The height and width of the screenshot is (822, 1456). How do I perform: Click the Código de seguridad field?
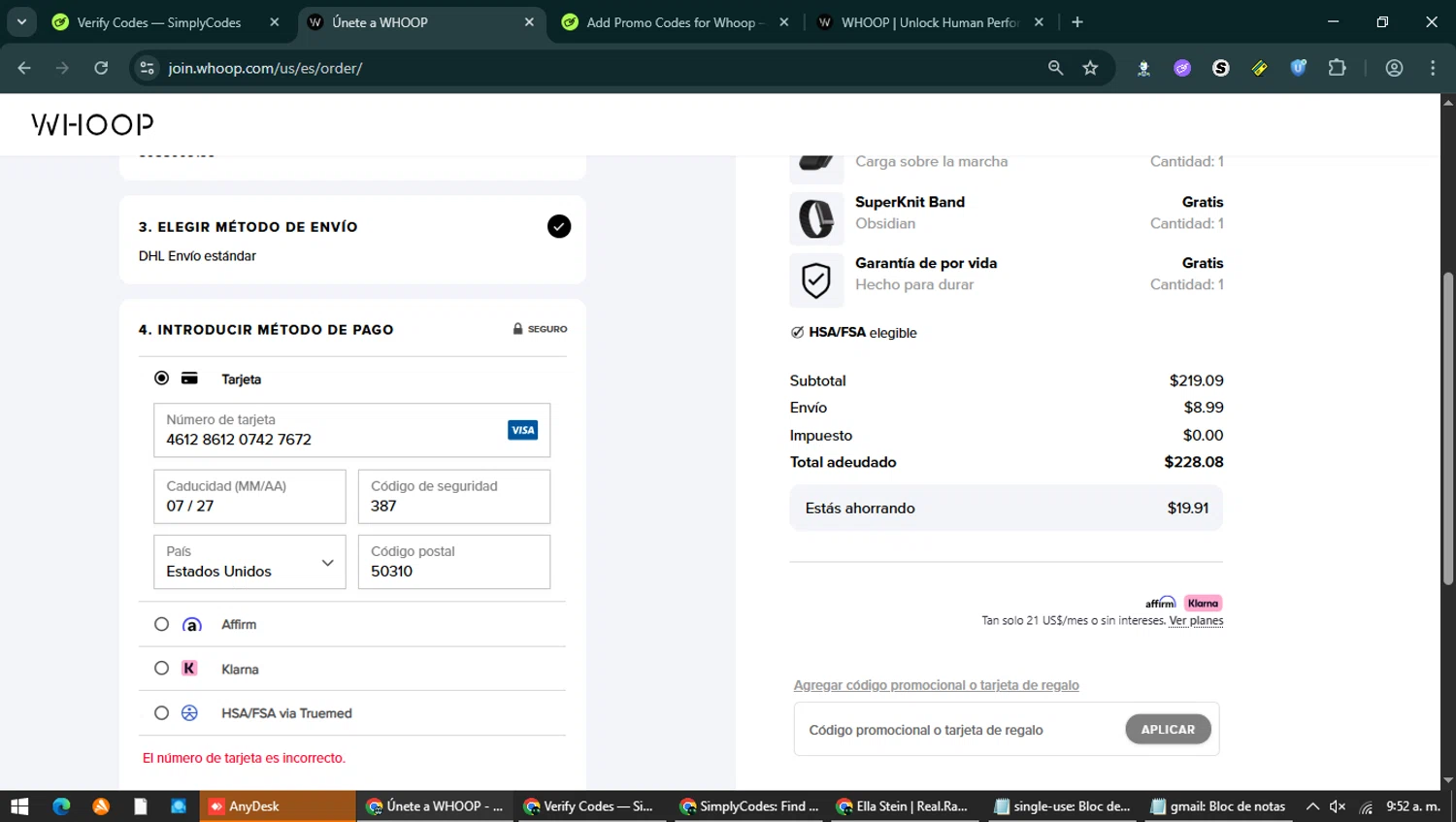tap(454, 496)
